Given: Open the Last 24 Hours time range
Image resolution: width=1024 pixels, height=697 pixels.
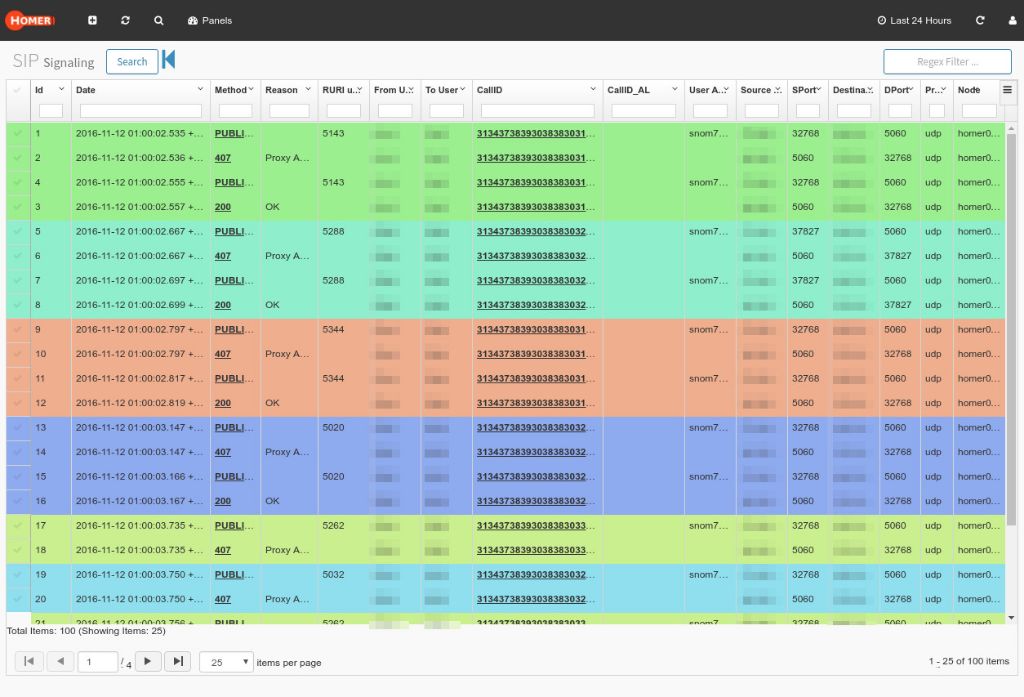Looking at the screenshot, I should pyautogui.click(x=914, y=20).
